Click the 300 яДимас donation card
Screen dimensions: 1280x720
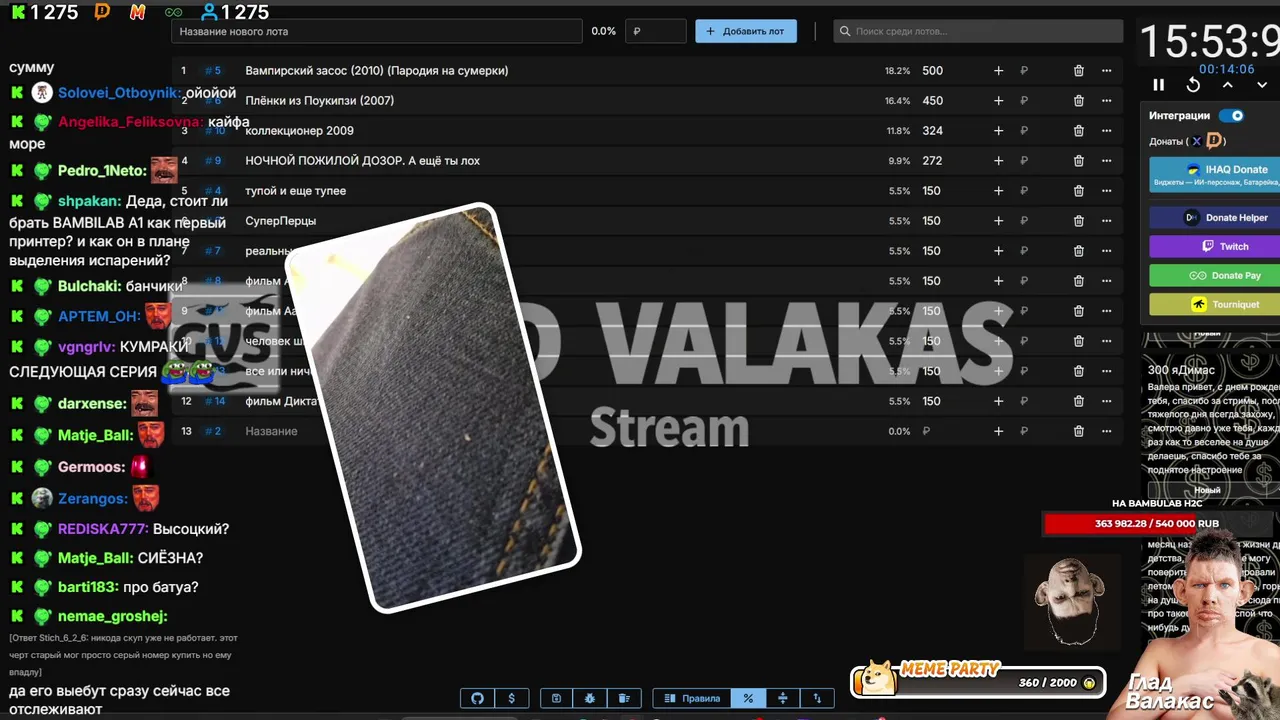pyautogui.click(x=1213, y=420)
